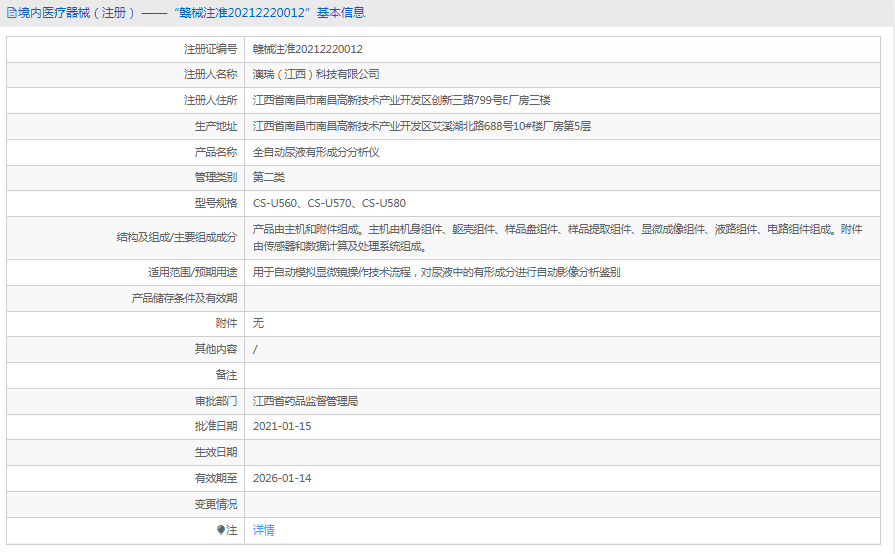The height and width of the screenshot is (554, 895).
Task: Click the 管理类别 label
Action: pyautogui.click(x=216, y=177)
